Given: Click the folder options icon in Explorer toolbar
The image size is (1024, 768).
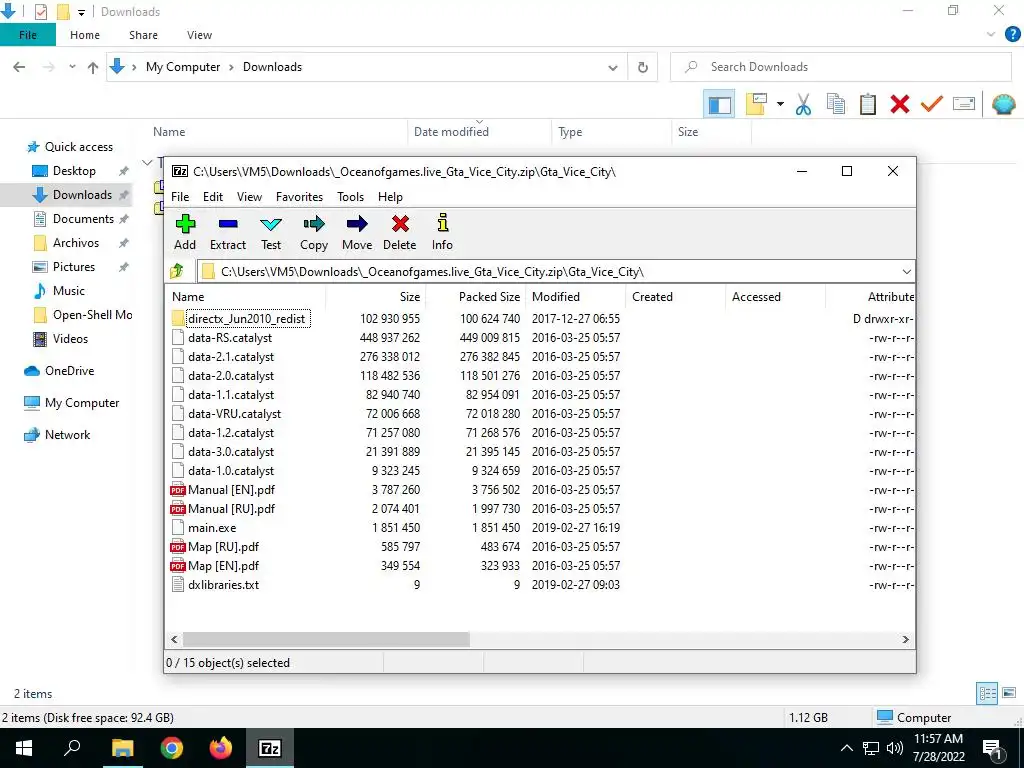Looking at the screenshot, I should click(756, 104).
